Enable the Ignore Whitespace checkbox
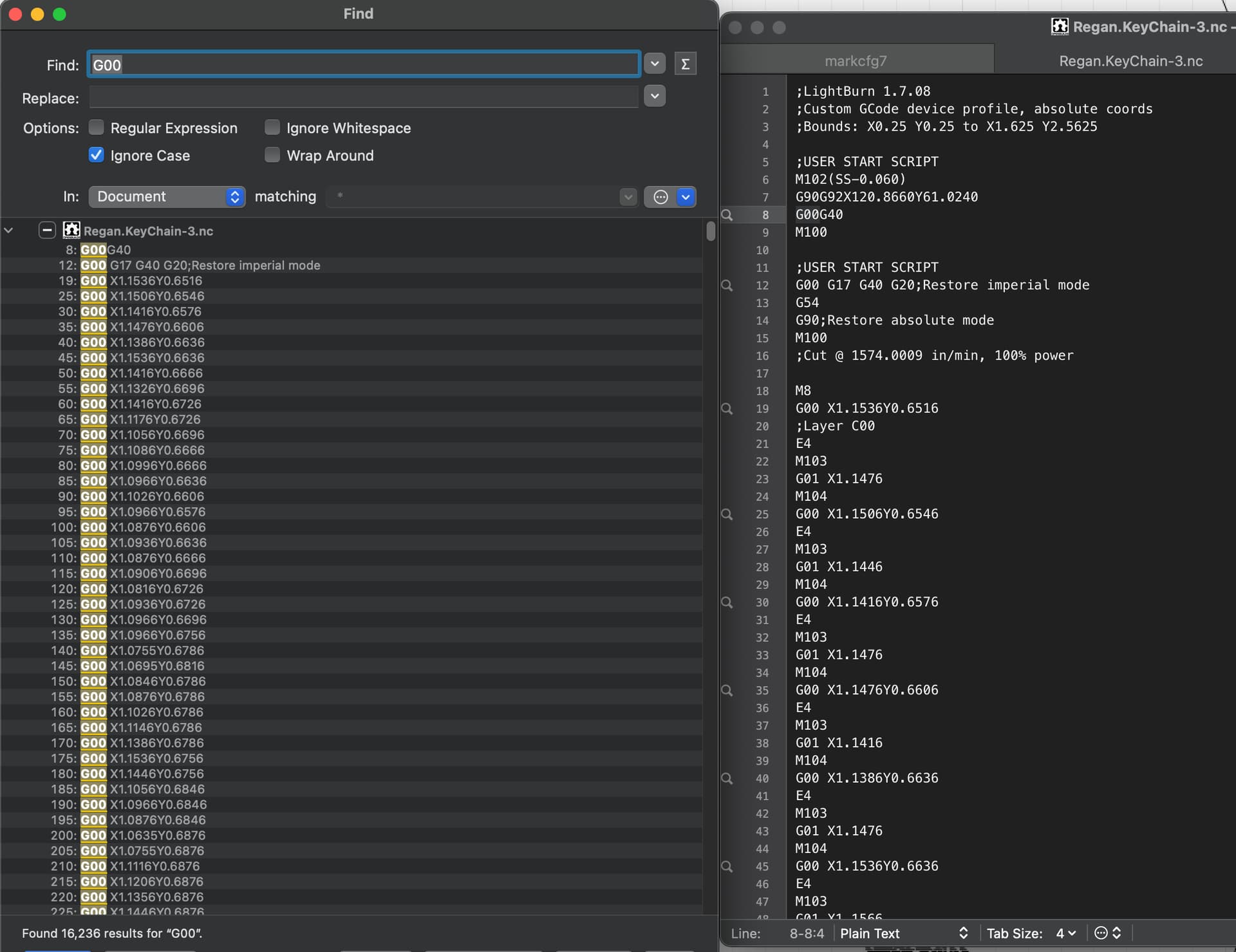Screen dimensions: 1236x952 coord(272,127)
